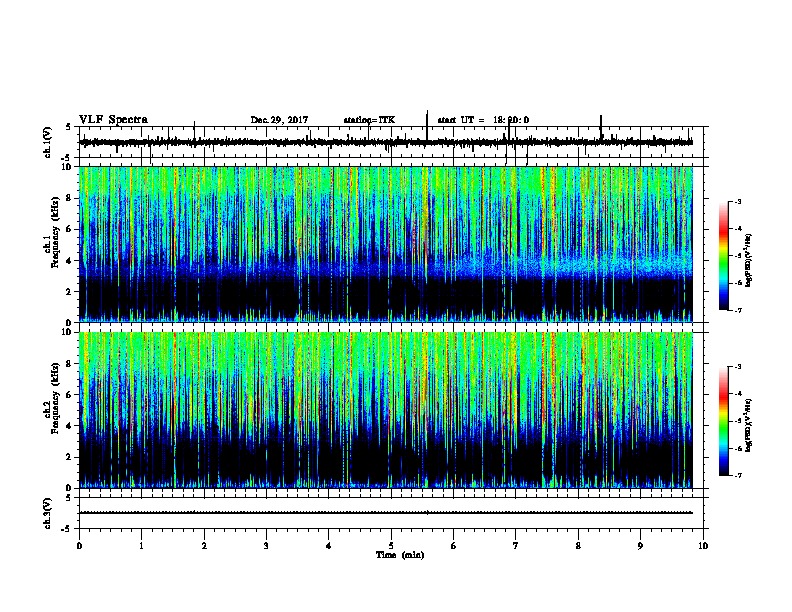Click time axis tick label '5'
792x612 pixels.
[391, 546]
